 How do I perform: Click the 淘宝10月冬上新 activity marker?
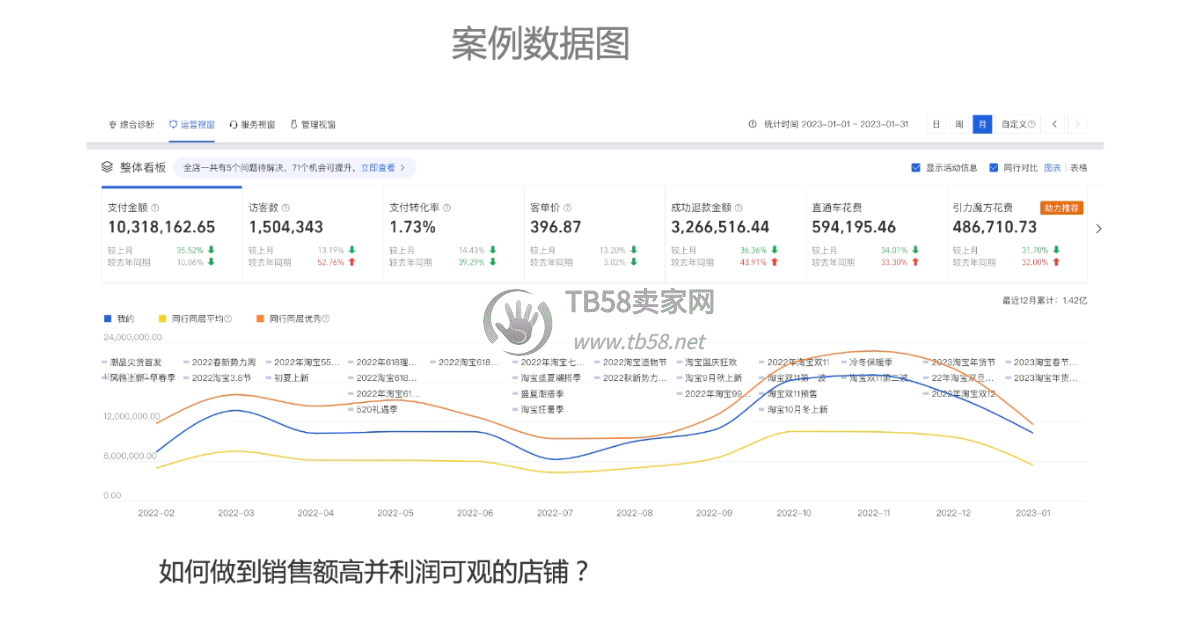tap(793, 410)
